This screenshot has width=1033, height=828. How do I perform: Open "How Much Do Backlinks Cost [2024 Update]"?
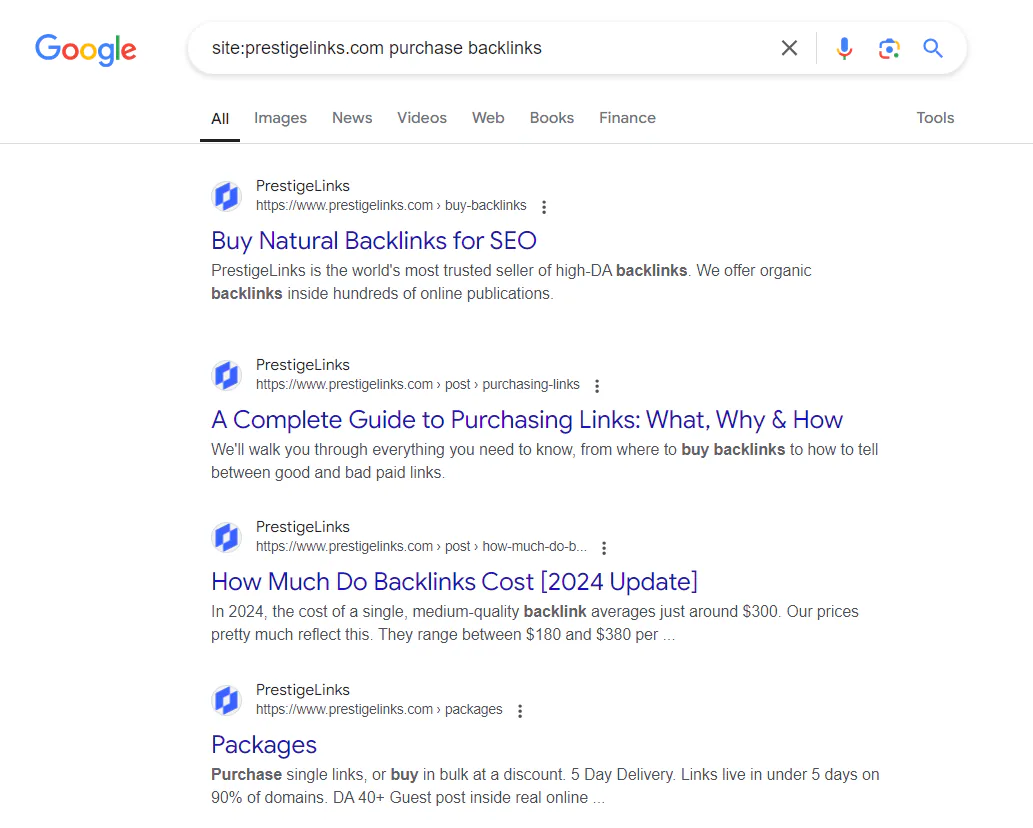(454, 582)
